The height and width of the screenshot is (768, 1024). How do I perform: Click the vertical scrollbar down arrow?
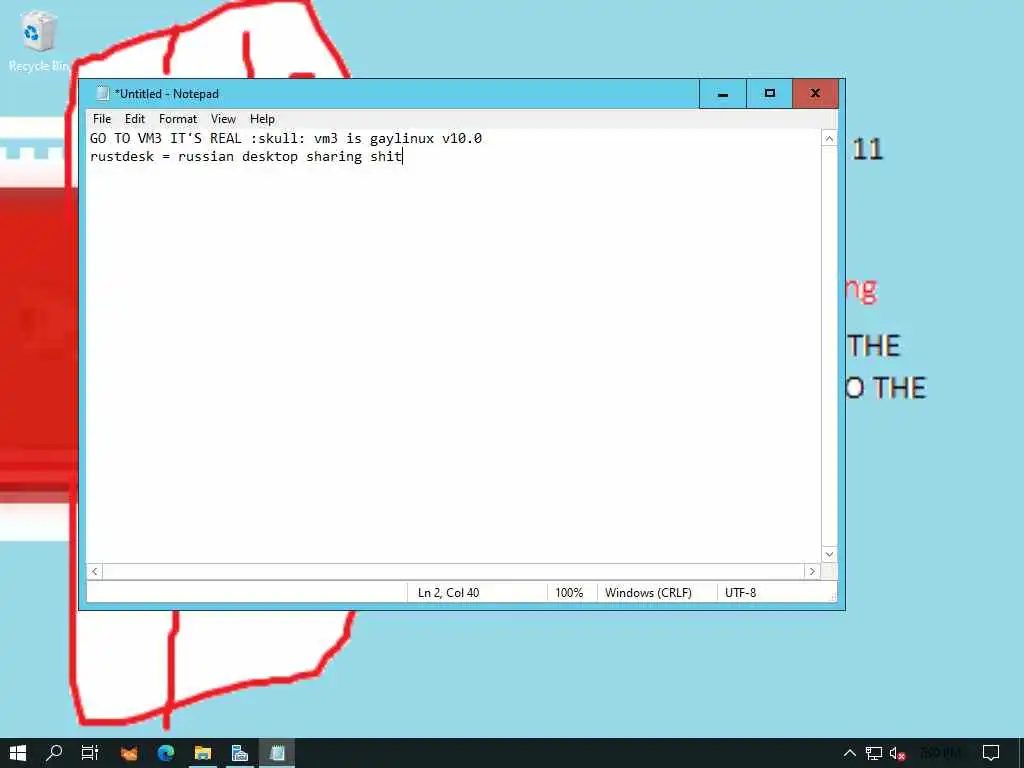point(829,554)
